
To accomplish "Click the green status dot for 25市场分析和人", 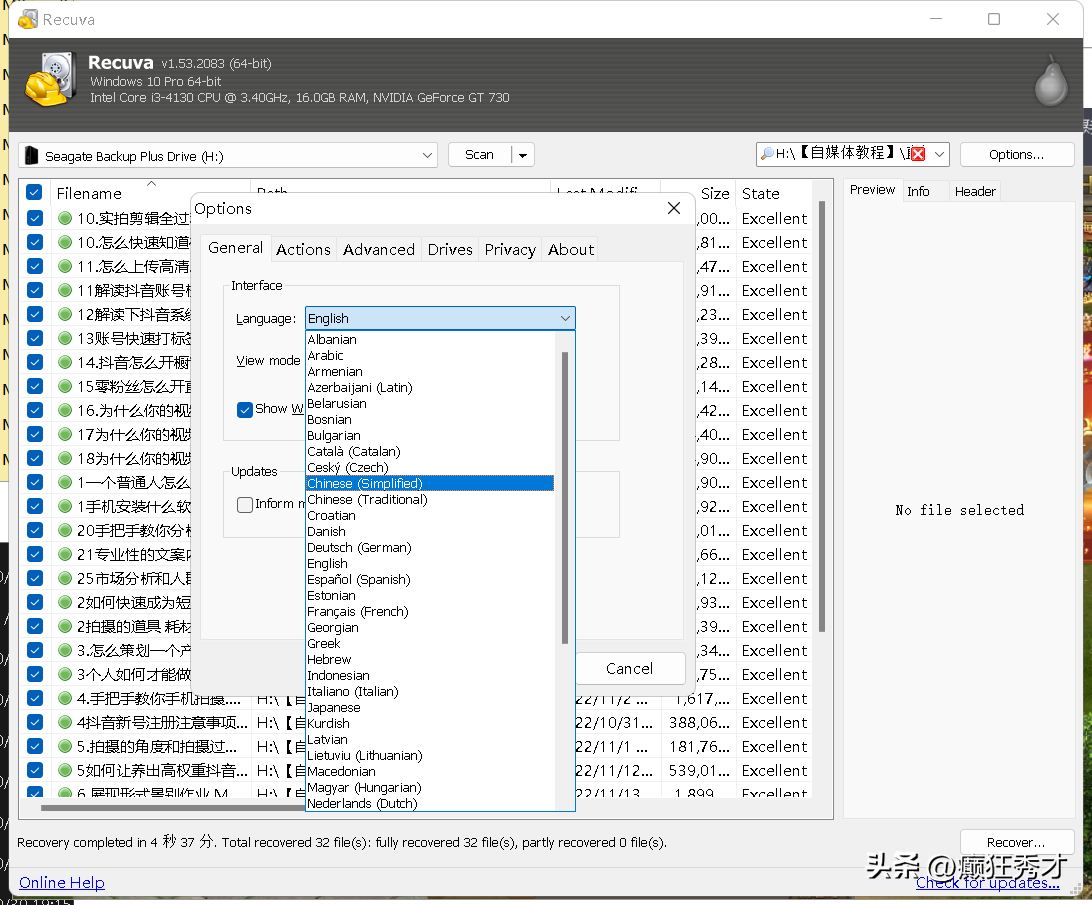I will pos(65,578).
